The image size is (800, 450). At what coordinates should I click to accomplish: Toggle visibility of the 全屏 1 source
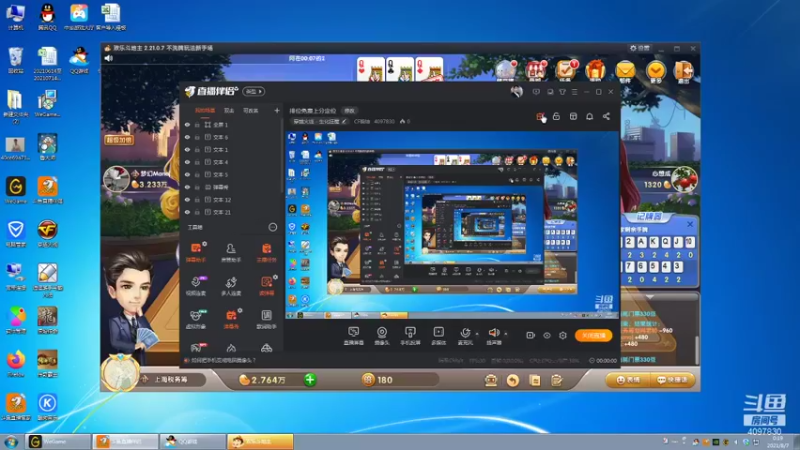tap(187, 124)
